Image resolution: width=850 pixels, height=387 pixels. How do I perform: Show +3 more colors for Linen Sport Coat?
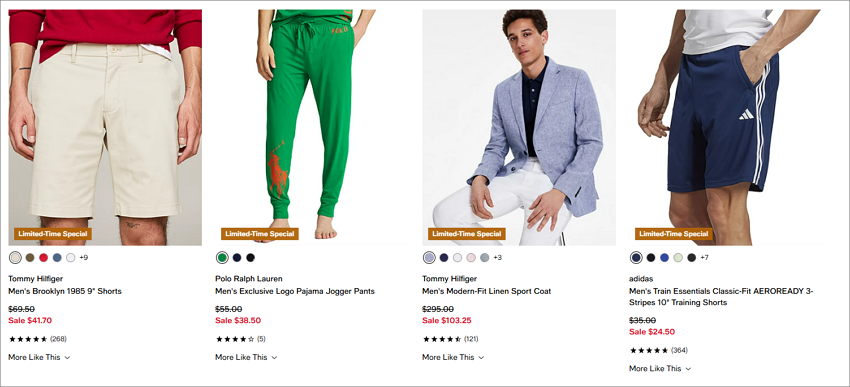497,257
